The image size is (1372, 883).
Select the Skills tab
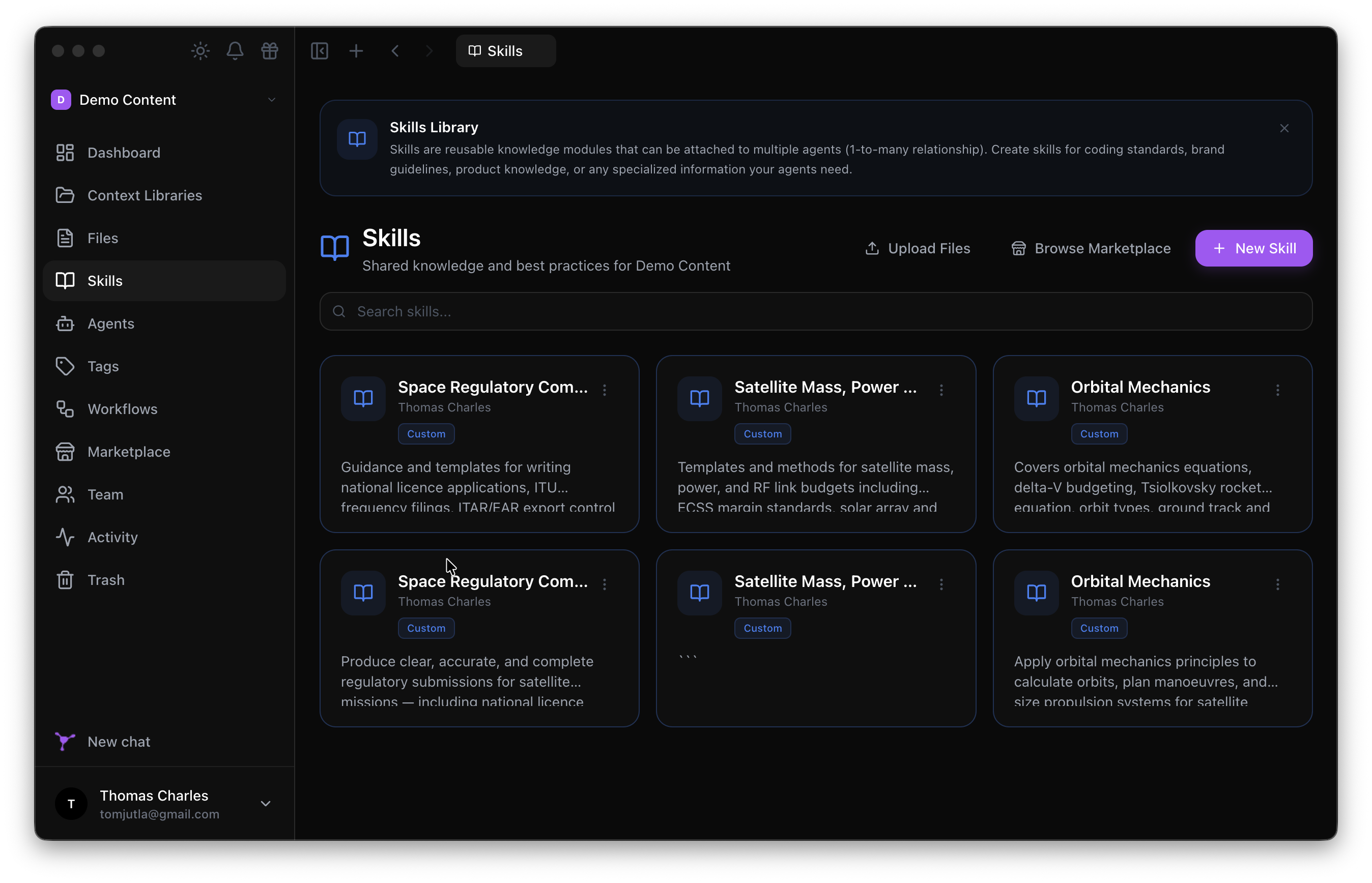[x=505, y=51]
